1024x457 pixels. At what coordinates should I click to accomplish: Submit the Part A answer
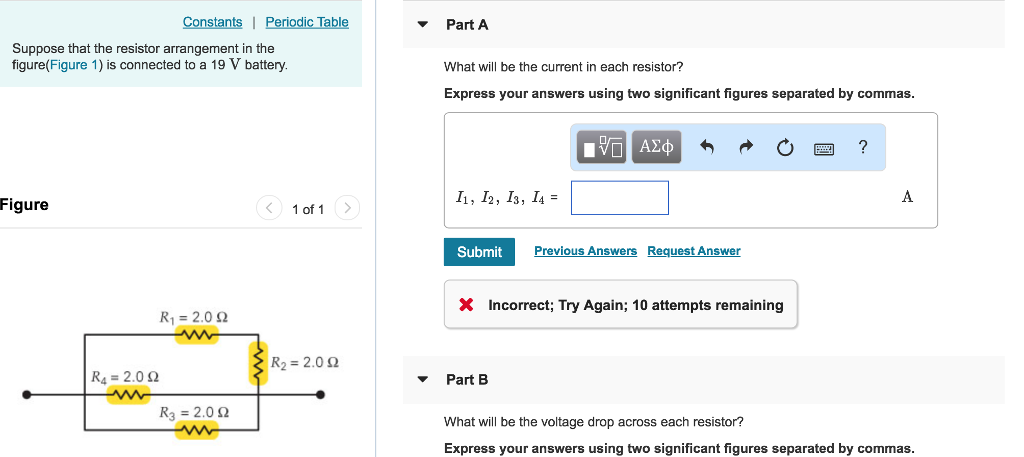point(479,252)
